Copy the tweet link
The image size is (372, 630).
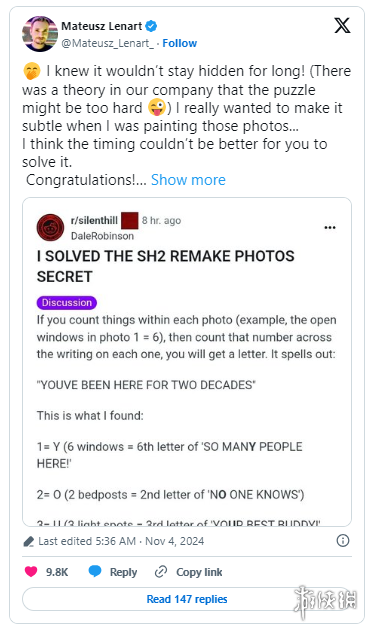tap(188, 572)
